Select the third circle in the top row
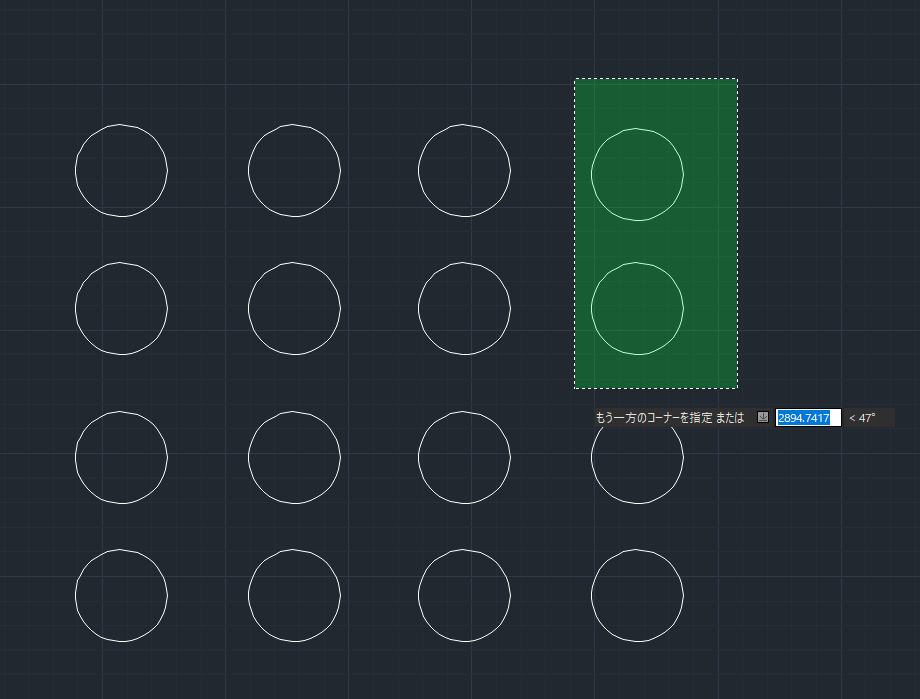The image size is (920, 699). click(464, 170)
